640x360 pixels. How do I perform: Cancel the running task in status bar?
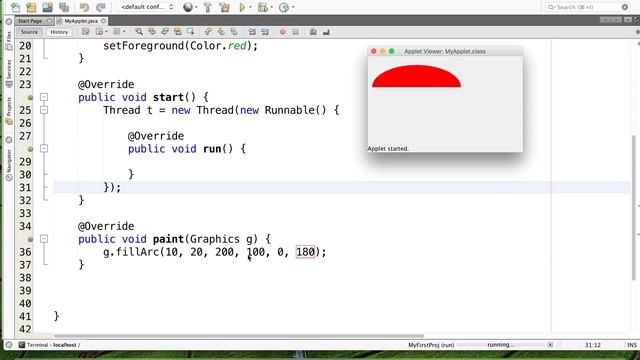pos(550,345)
